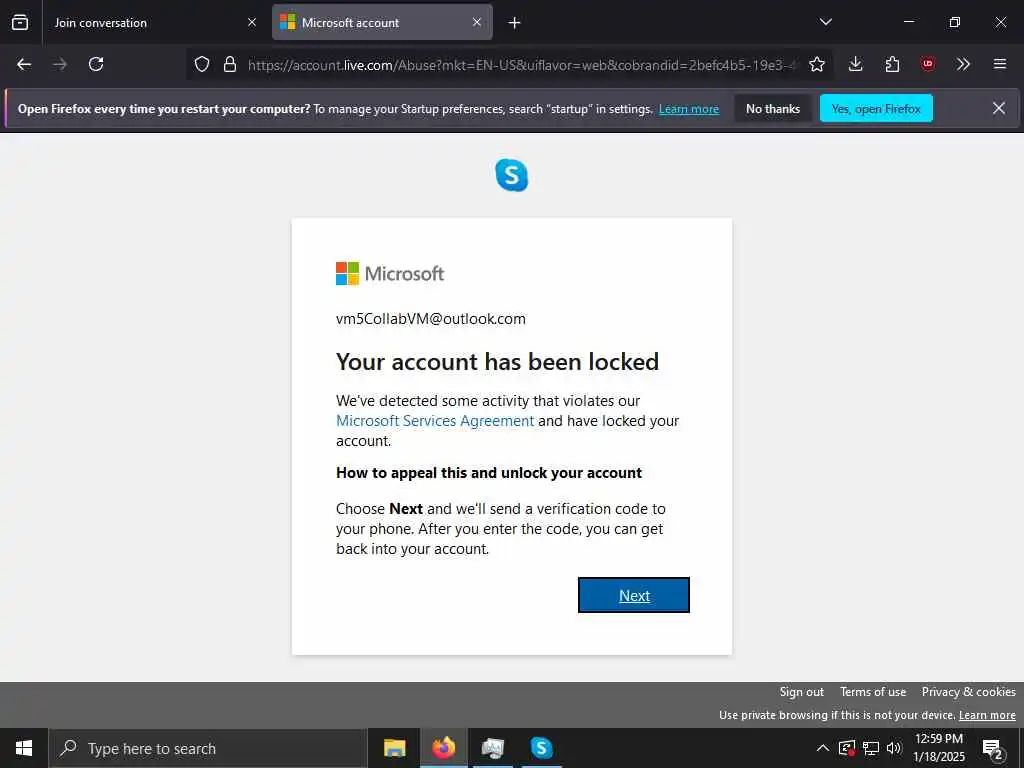Open the tracking protection shield icon
Image resolution: width=1024 pixels, height=768 pixels.
click(x=202, y=64)
